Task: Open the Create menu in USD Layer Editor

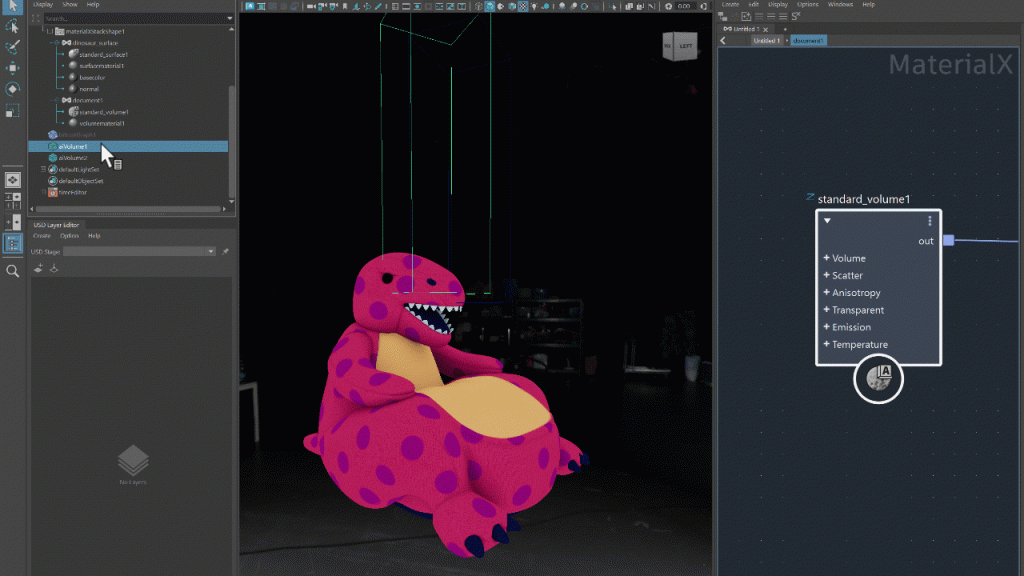Action: 42,236
